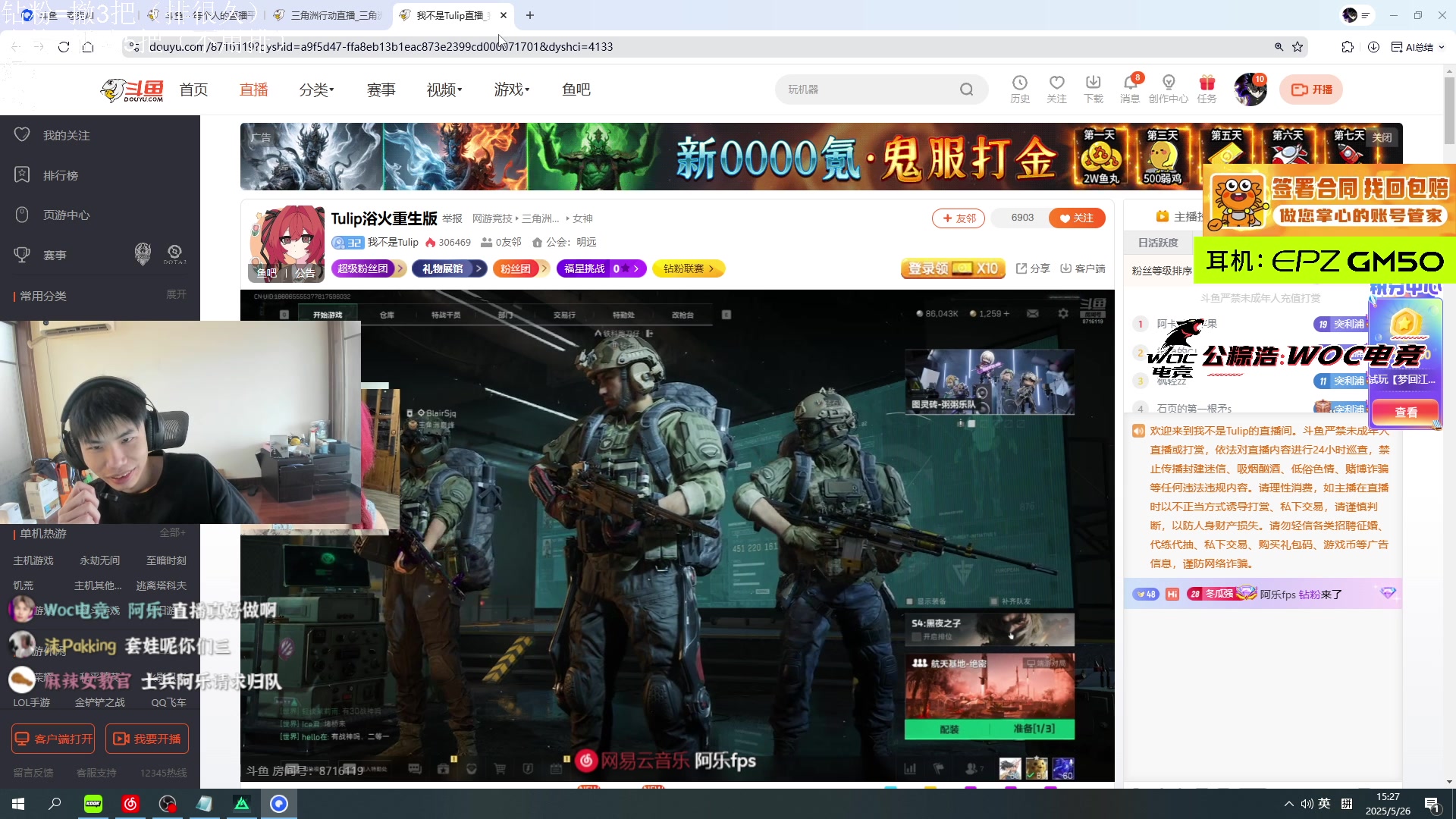Open the 消息 notification bell
Viewport: 1456px width, 819px height.
pyautogui.click(x=1130, y=89)
